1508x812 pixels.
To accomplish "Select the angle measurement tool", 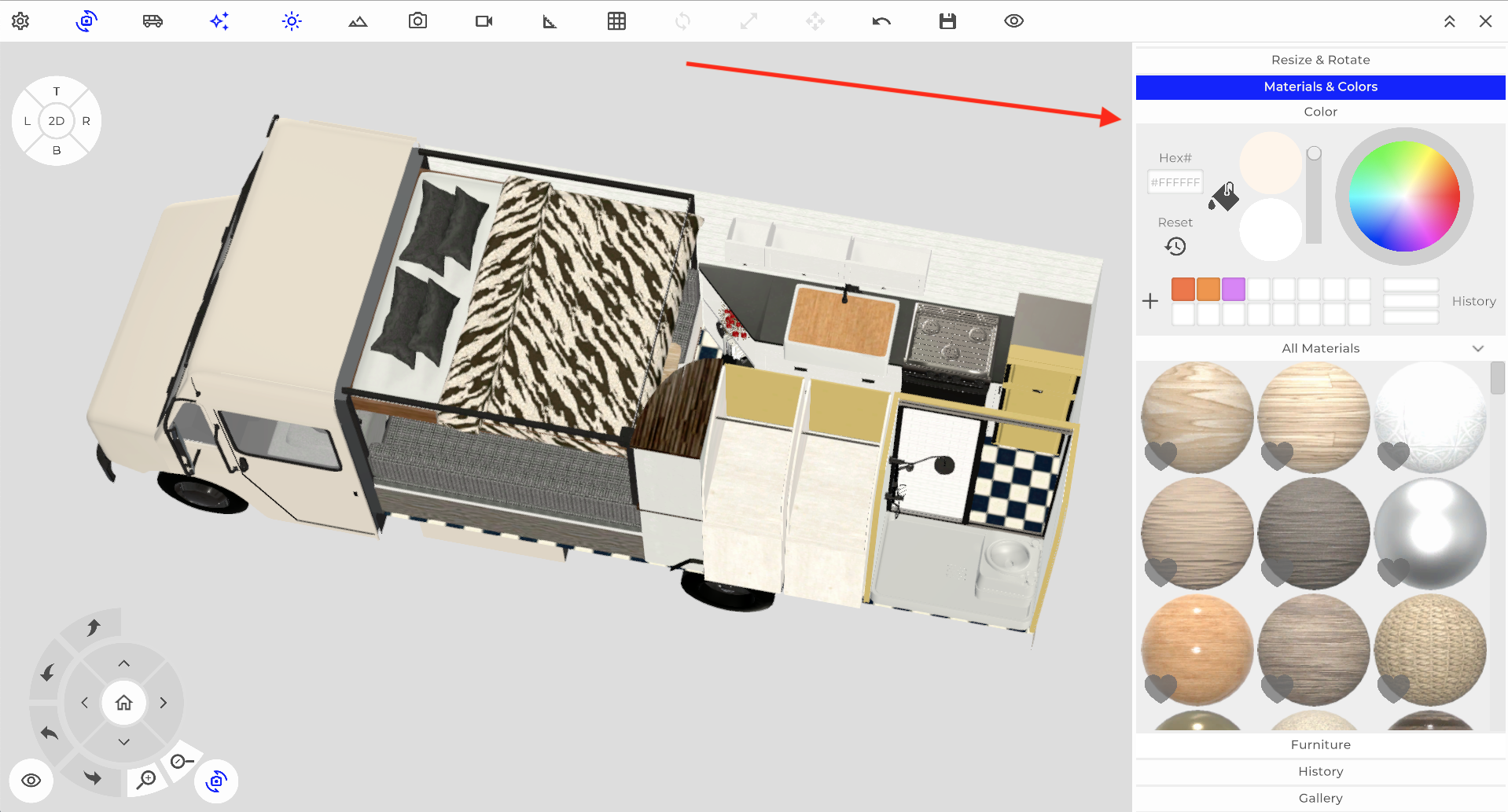I will click(x=550, y=21).
